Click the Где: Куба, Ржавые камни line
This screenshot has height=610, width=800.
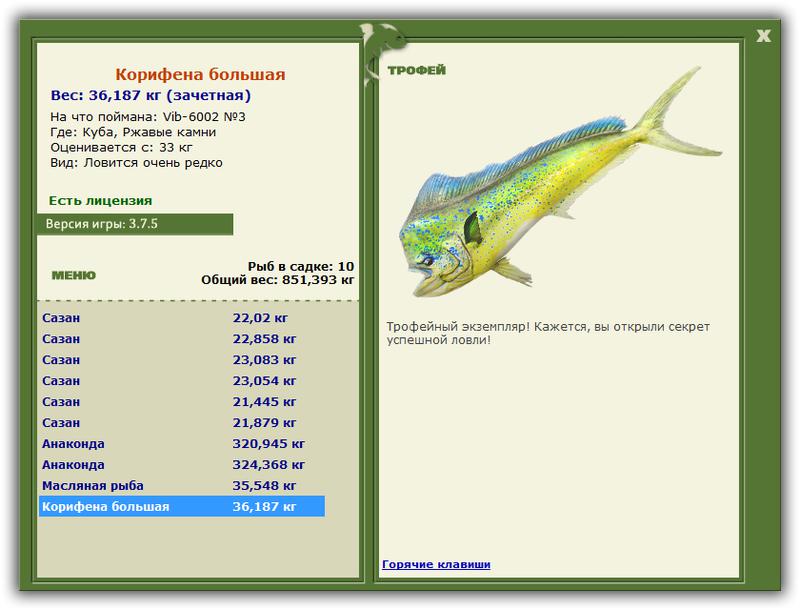[133, 132]
